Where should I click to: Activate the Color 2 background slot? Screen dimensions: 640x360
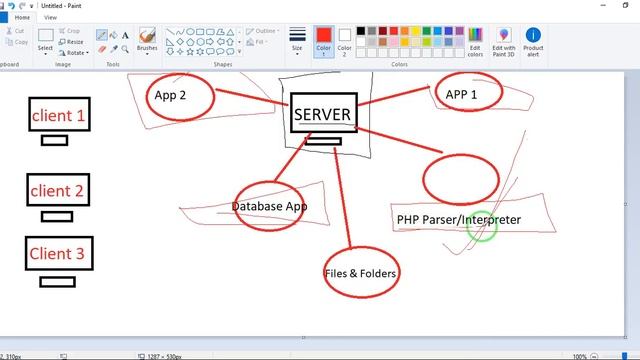[x=344, y=42]
